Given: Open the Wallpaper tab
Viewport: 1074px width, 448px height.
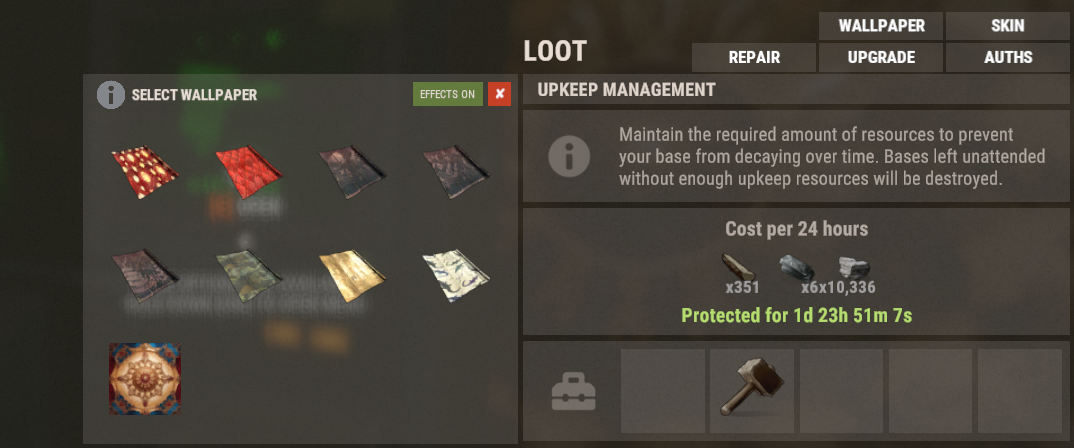Looking at the screenshot, I should tap(881, 26).
